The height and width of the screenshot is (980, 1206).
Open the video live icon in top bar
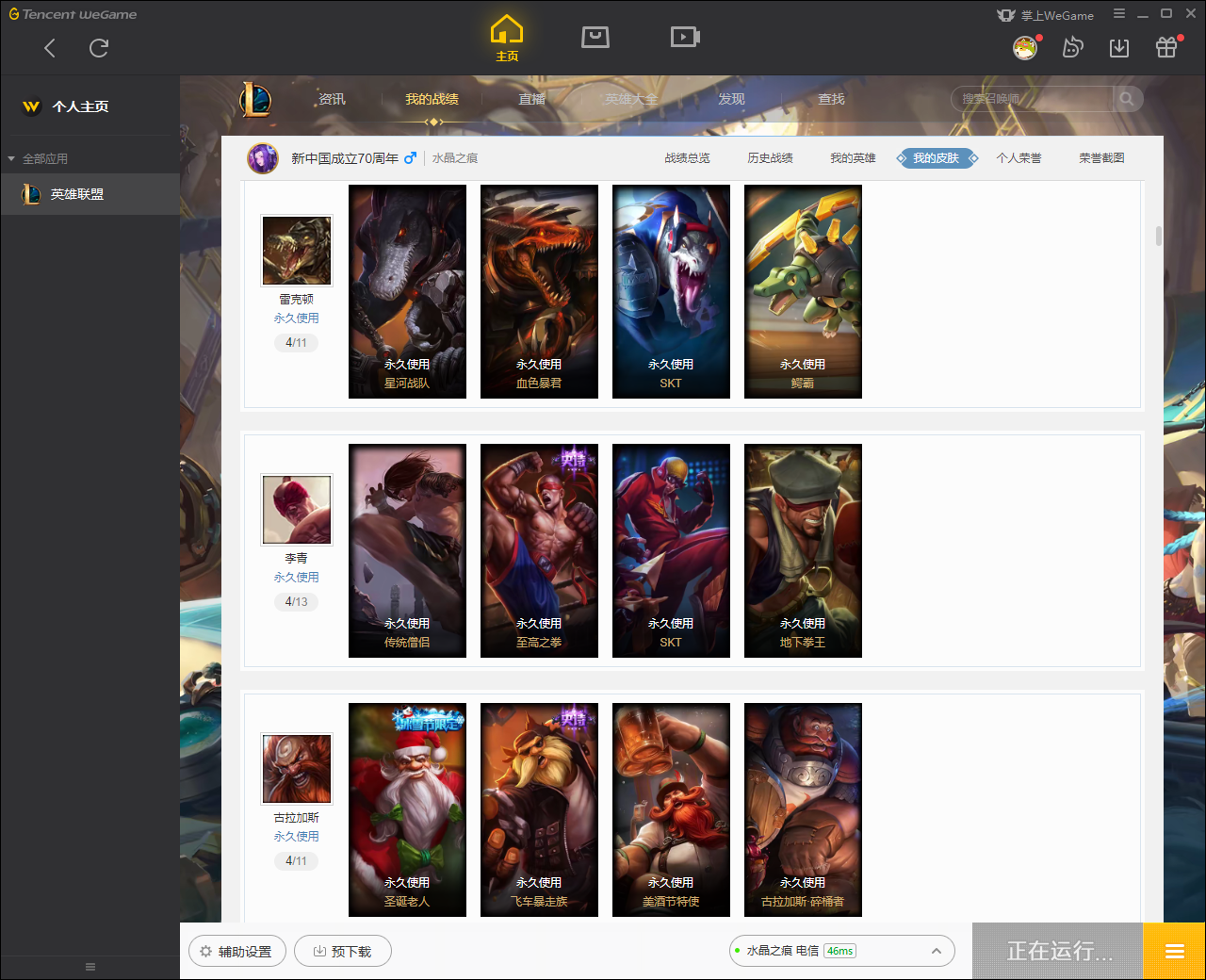[x=685, y=37]
